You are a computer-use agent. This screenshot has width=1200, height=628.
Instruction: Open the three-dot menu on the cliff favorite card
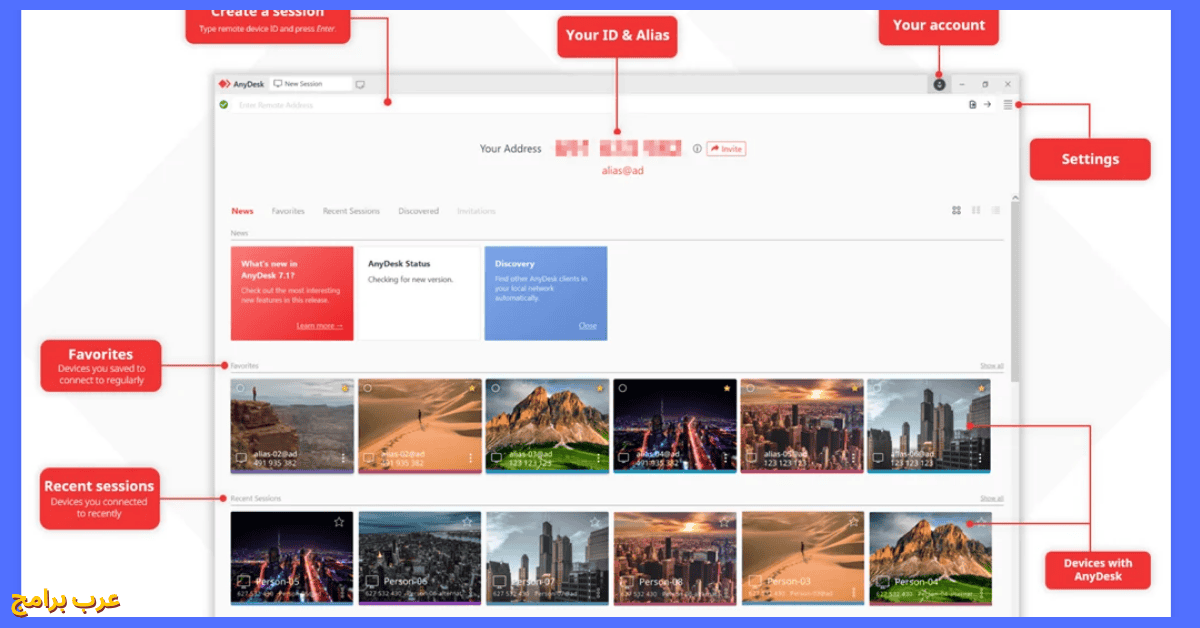coord(343,458)
